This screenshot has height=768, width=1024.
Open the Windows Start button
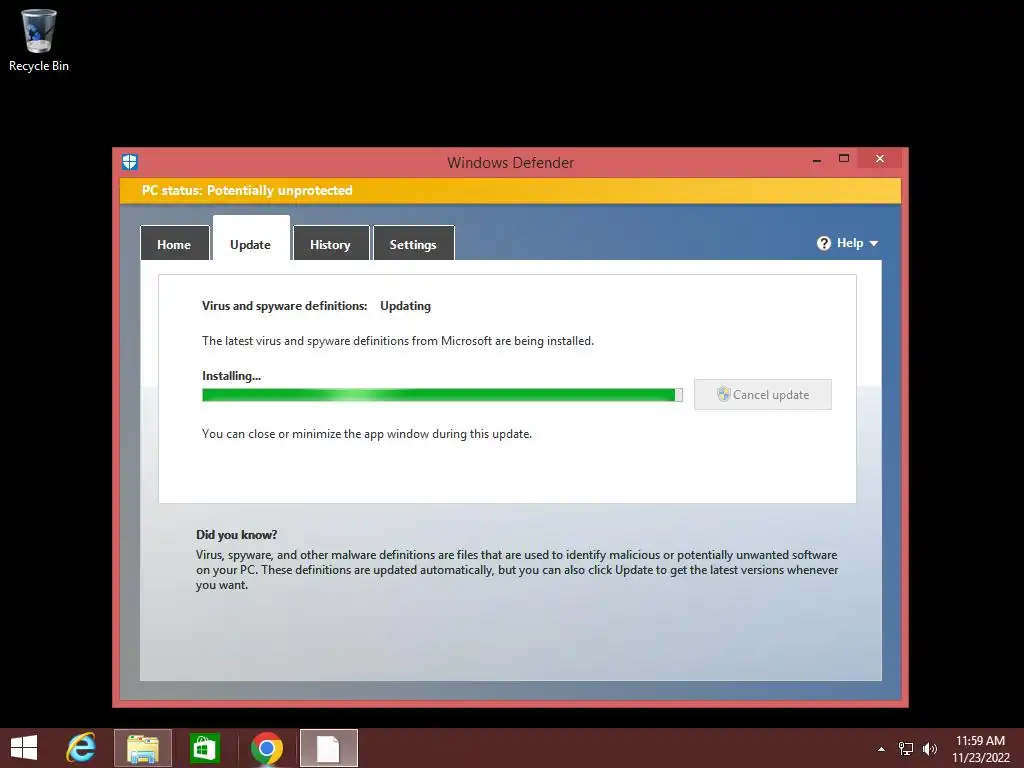(24, 748)
